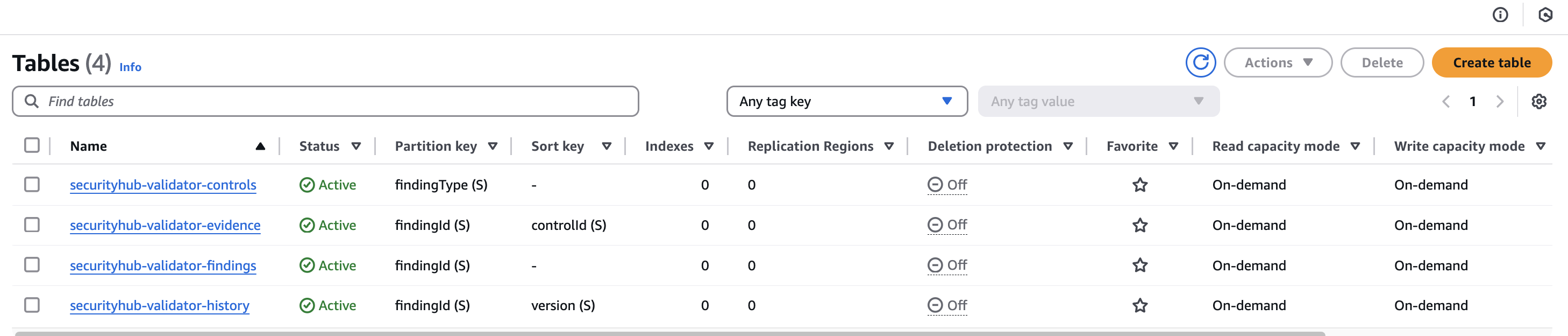Select the securityhub-validator-controls checkbox
The height and width of the screenshot is (336, 1568).
click(32, 185)
